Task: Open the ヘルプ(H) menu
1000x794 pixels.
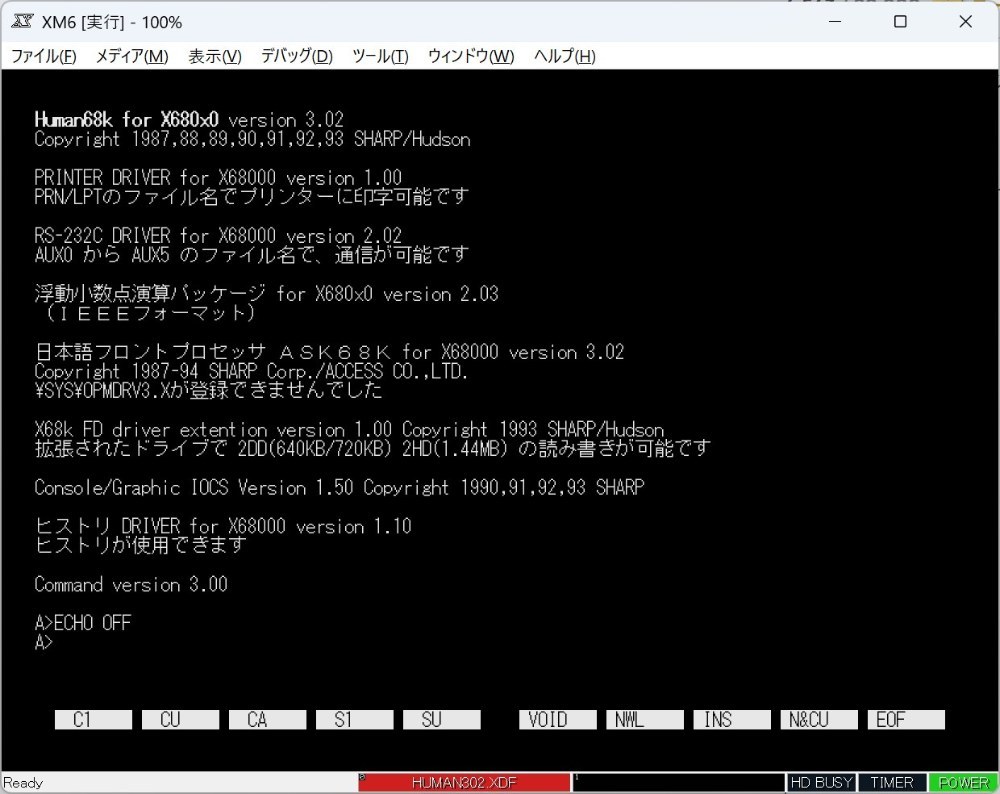Action: (x=564, y=56)
